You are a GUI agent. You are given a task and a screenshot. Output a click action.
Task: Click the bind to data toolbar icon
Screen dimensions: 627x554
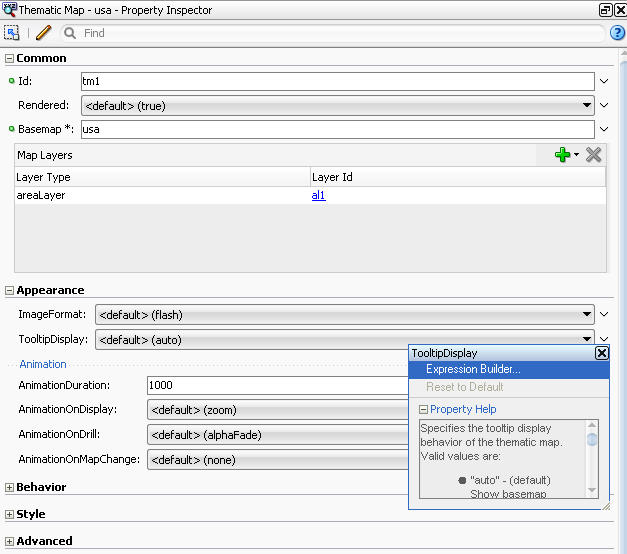point(12,33)
